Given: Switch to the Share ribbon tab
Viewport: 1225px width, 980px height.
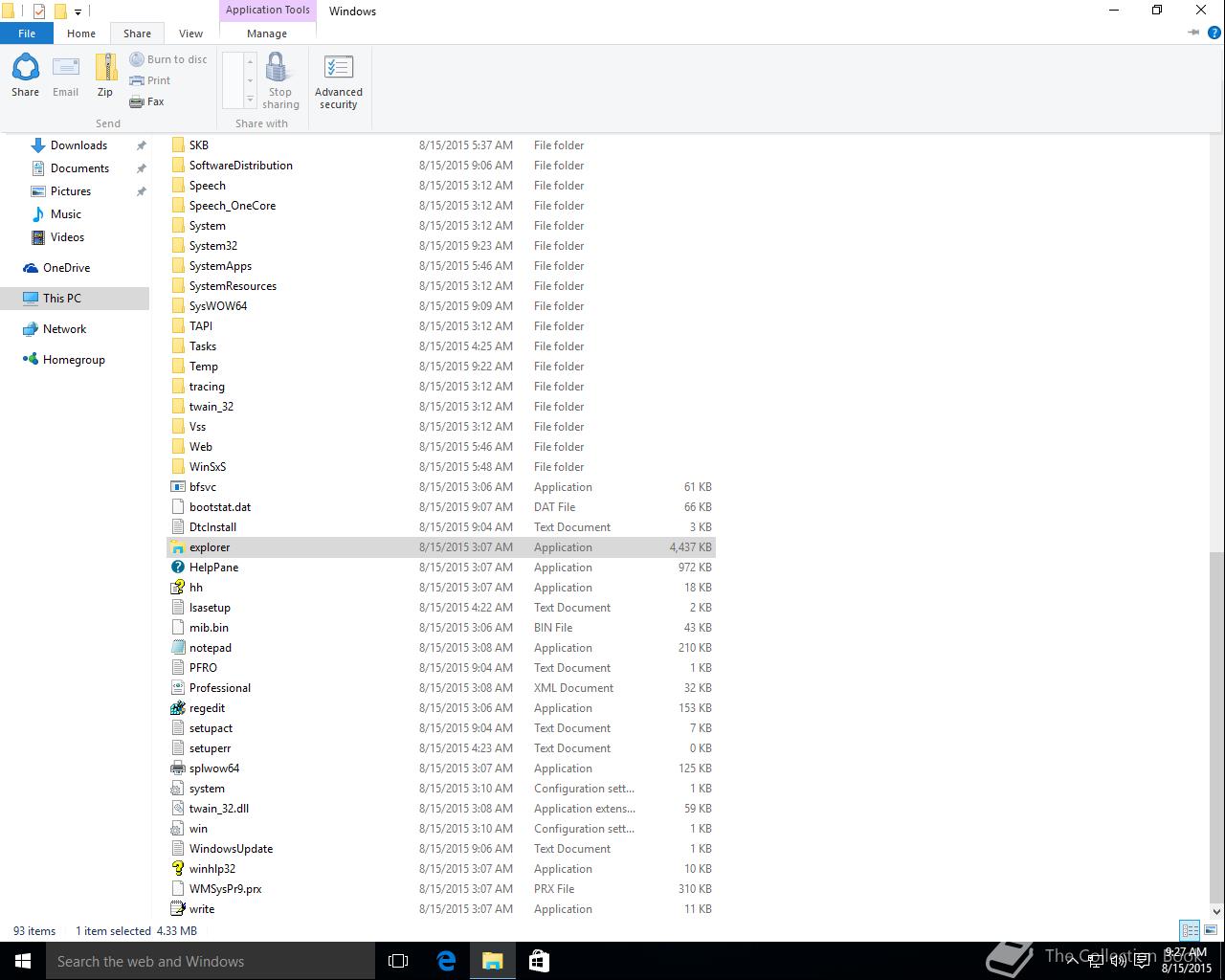Looking at the screenshot, I should pos(137,33).
